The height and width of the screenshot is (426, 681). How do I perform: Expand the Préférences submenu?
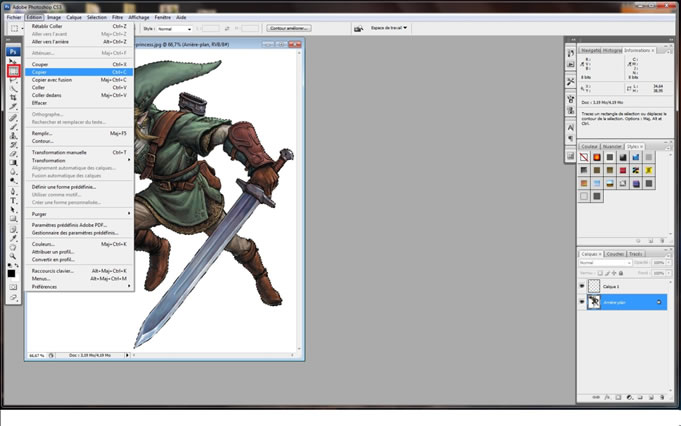(79, 287)
